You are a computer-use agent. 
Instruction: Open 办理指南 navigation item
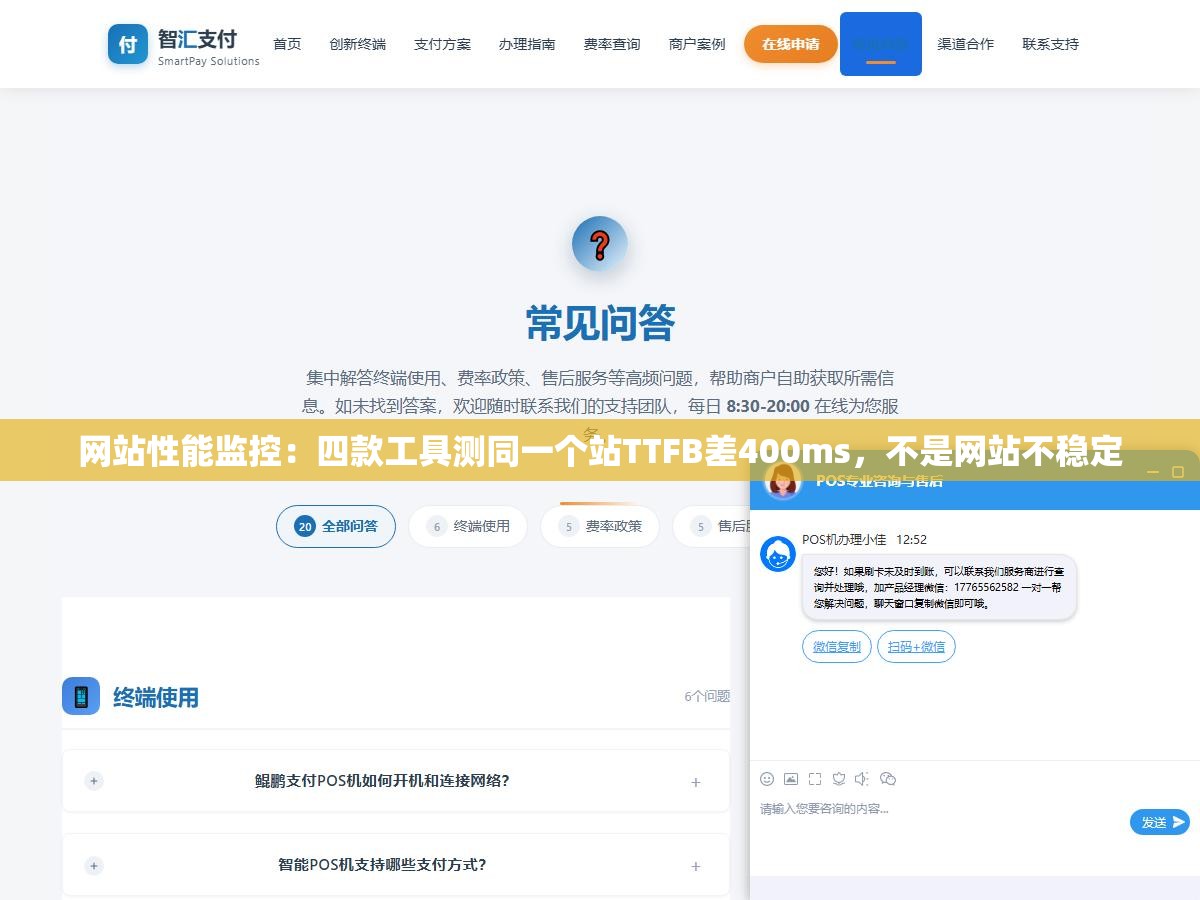coord(527,44)
